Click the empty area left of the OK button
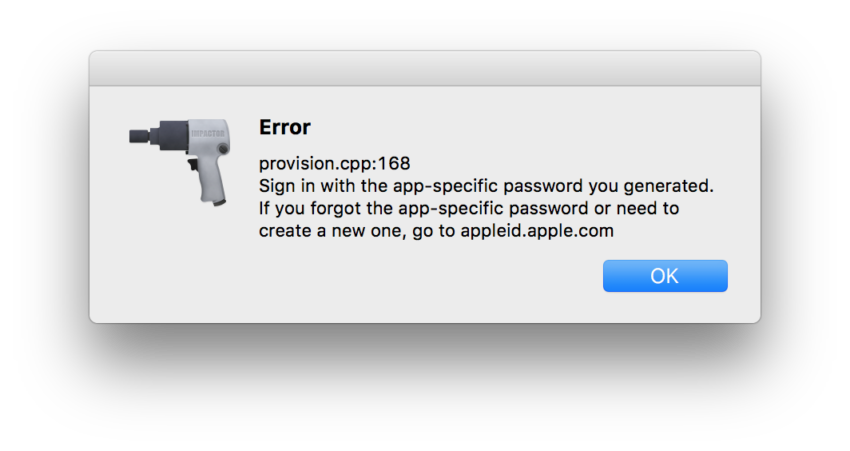The width and height of the screenshot is (850, 451). [400, 276]
